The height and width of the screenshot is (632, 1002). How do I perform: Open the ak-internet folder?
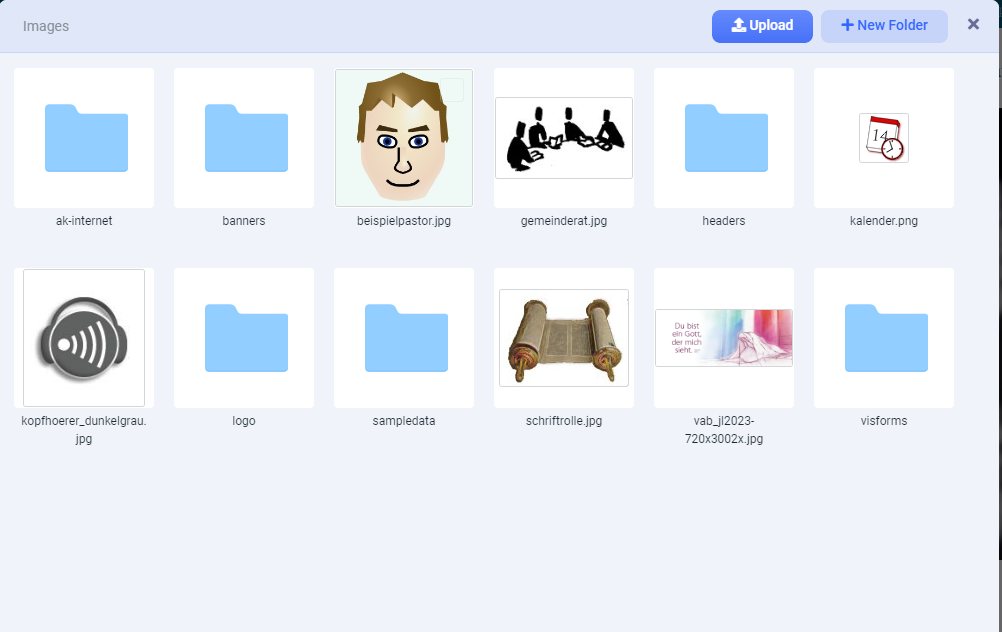coord(84,138)
